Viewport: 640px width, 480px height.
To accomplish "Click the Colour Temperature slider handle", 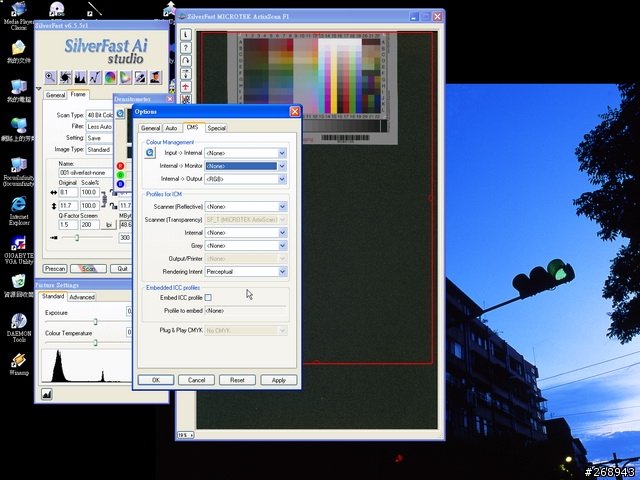I will (x=96, y=343).
